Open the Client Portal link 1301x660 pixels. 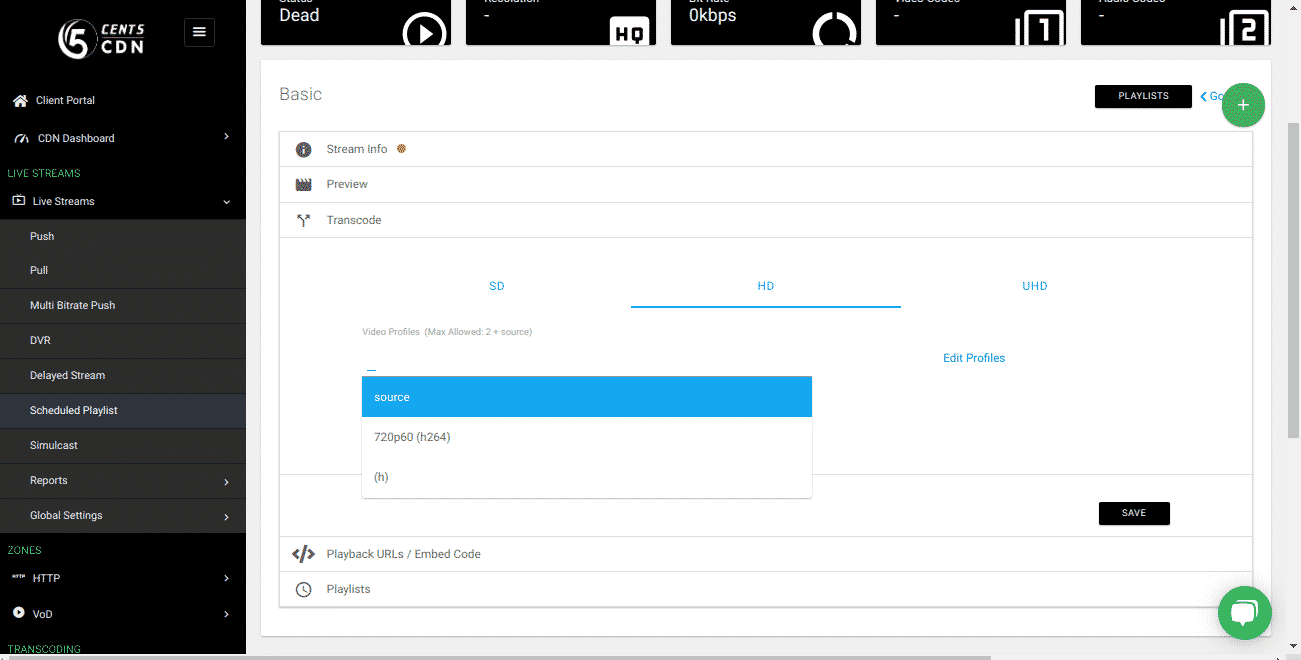click(x=65, y=101)
